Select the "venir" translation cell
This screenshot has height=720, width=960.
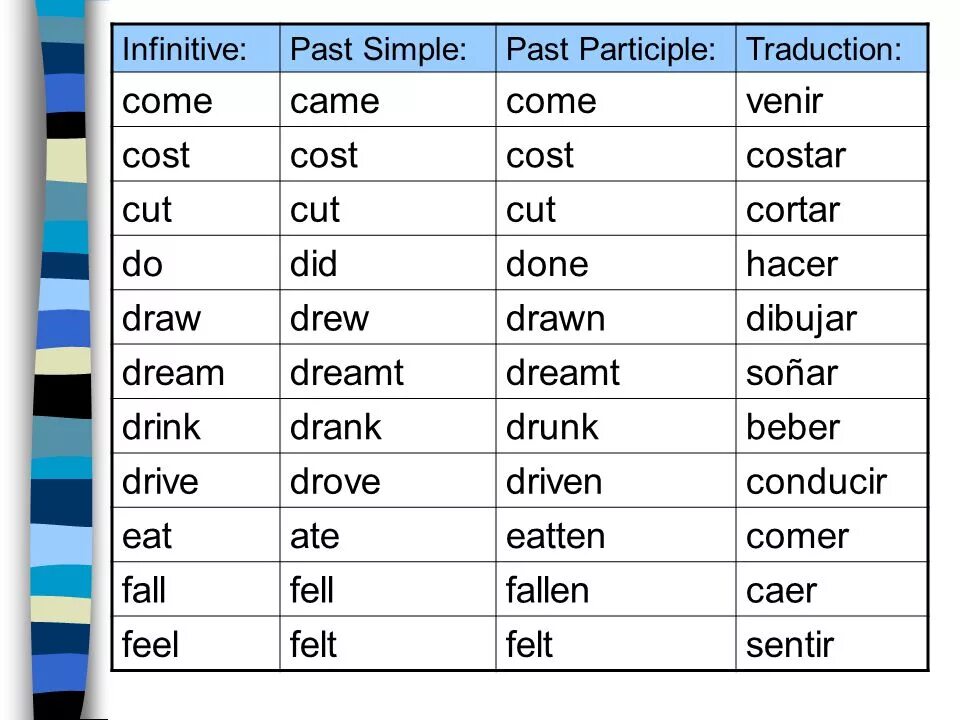(785, 101)
